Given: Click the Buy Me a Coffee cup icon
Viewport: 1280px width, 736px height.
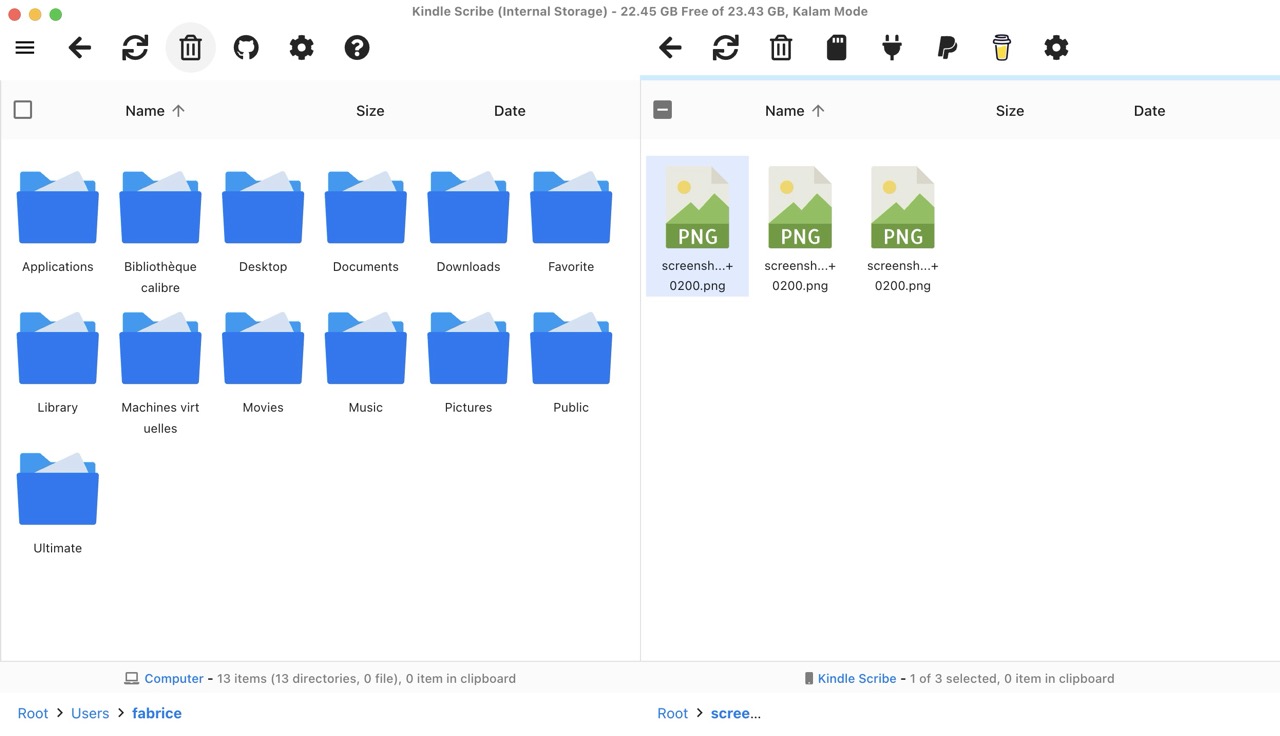Looking at the screenshot, I should point(1002,47).
